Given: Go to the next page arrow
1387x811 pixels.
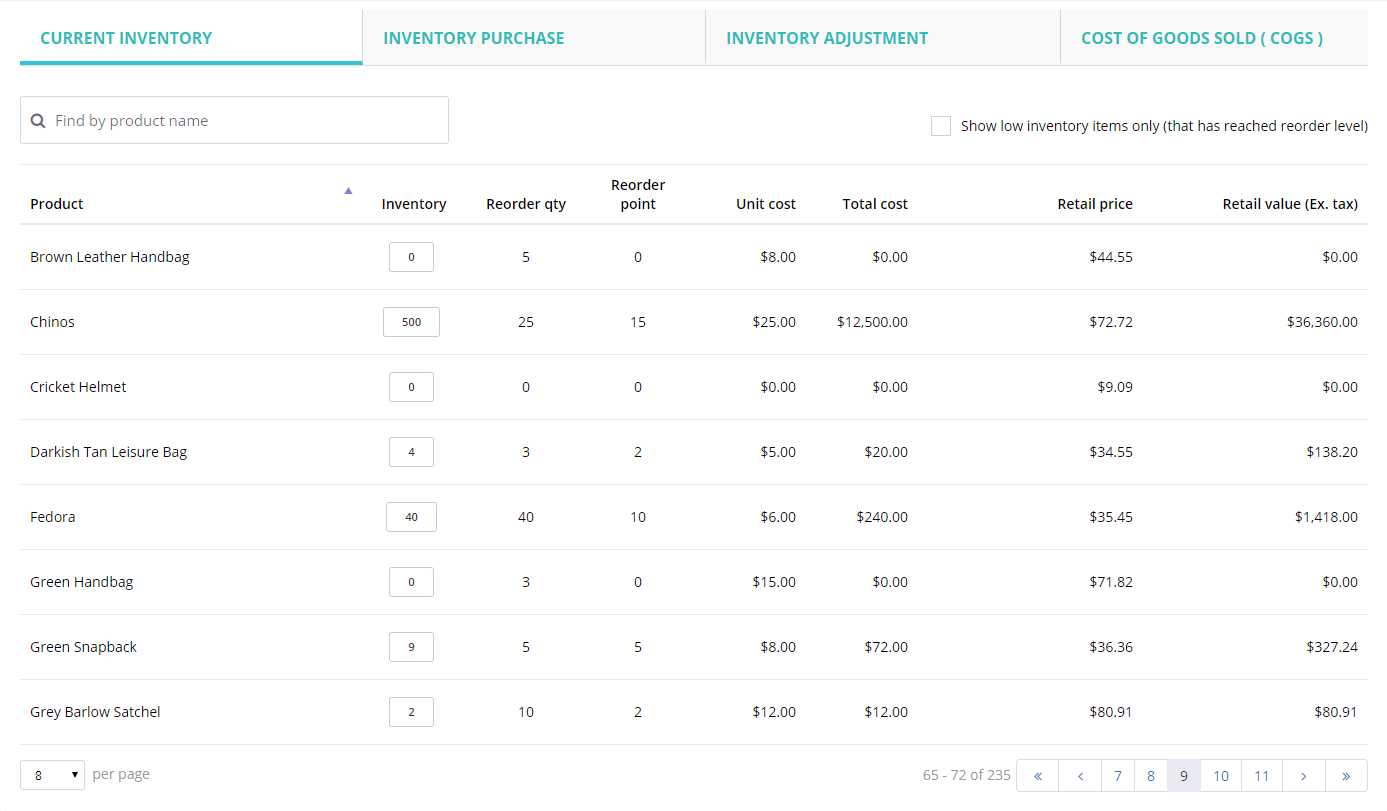Looking at the screenshot, I should pyautogui.click(x=1303, y=776).
